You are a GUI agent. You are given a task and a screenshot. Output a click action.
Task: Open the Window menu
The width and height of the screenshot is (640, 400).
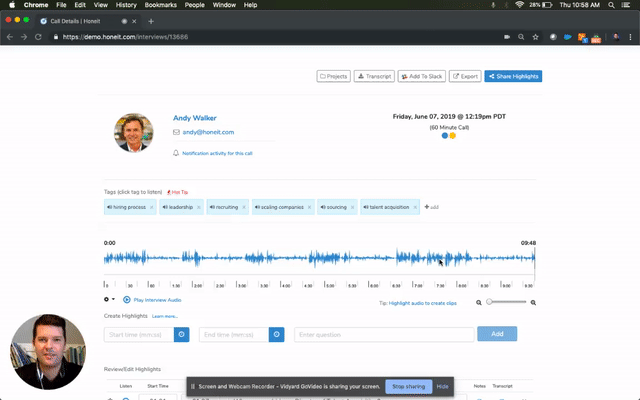coord(224,5)
